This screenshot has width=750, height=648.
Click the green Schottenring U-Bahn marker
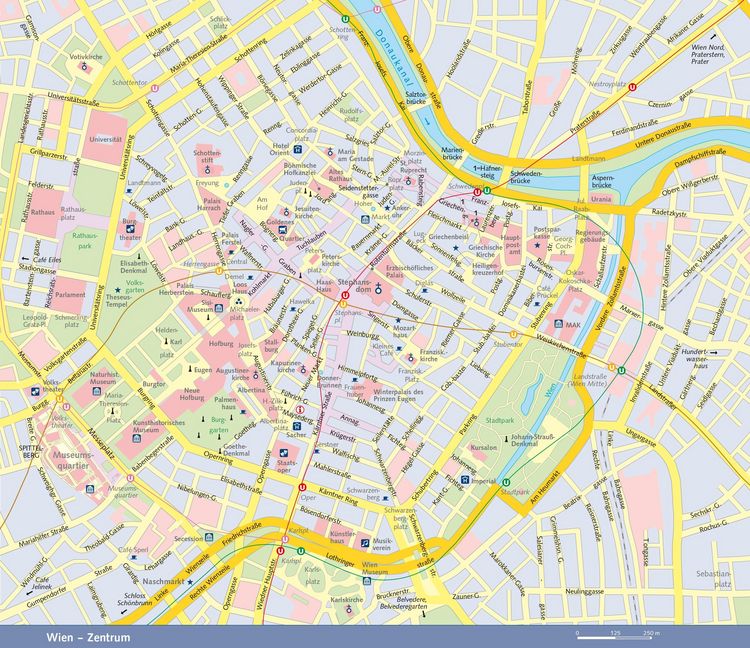345,19
